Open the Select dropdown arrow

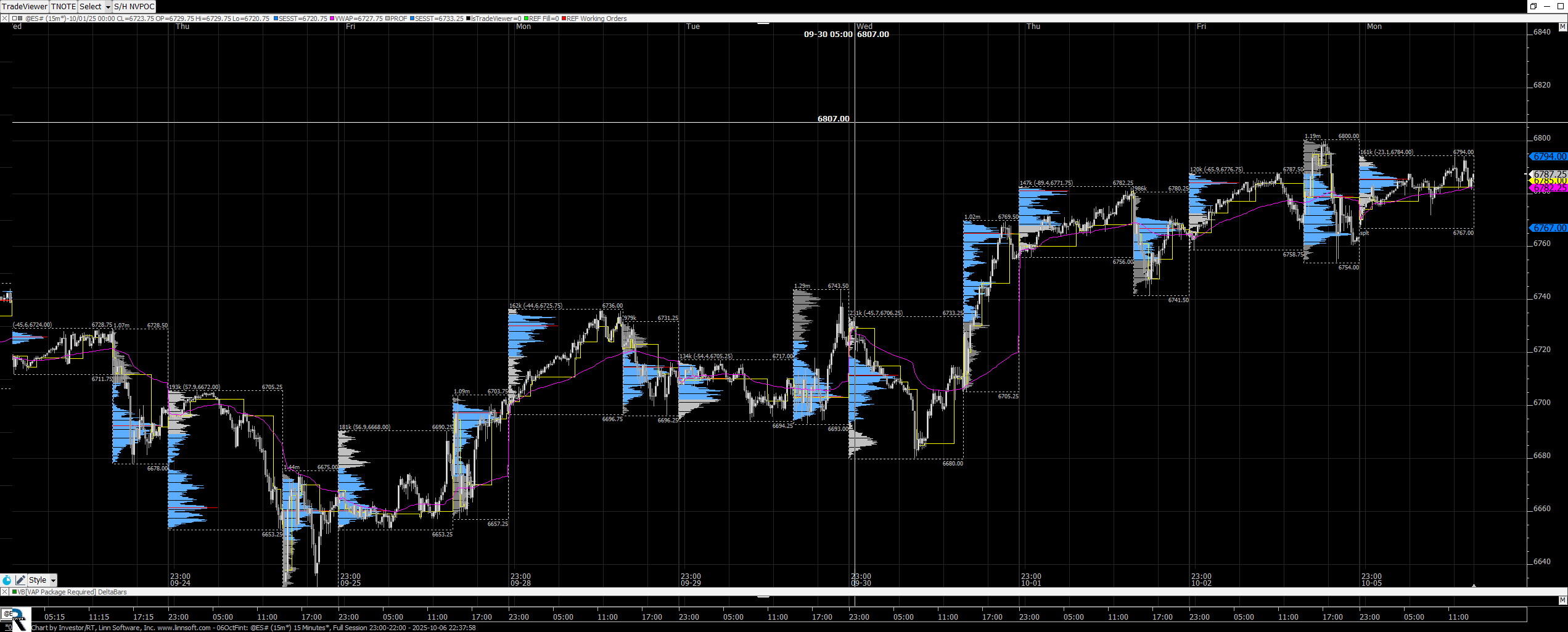click(x=108, y=7)
